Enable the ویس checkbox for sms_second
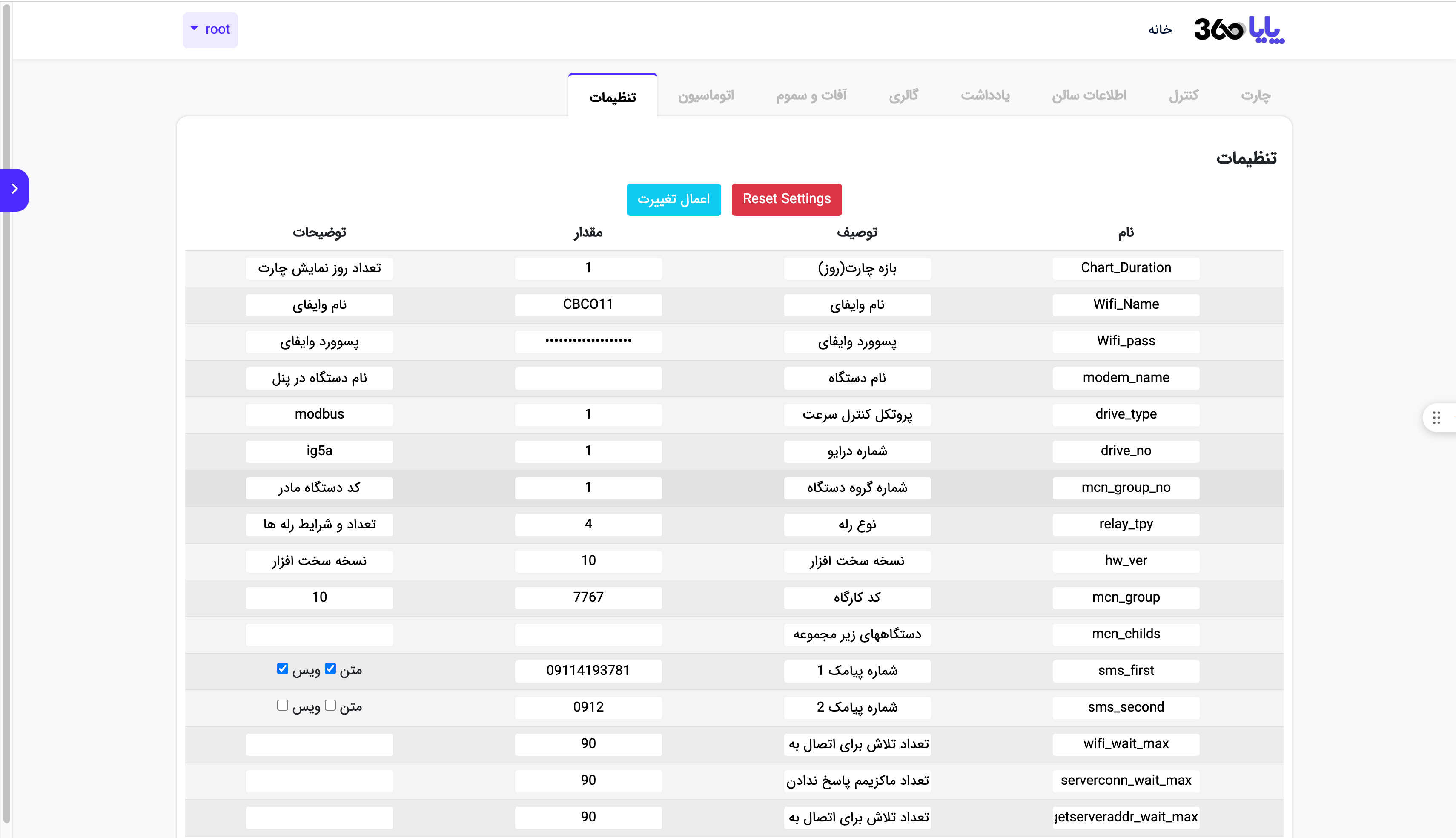 [282, 706]
